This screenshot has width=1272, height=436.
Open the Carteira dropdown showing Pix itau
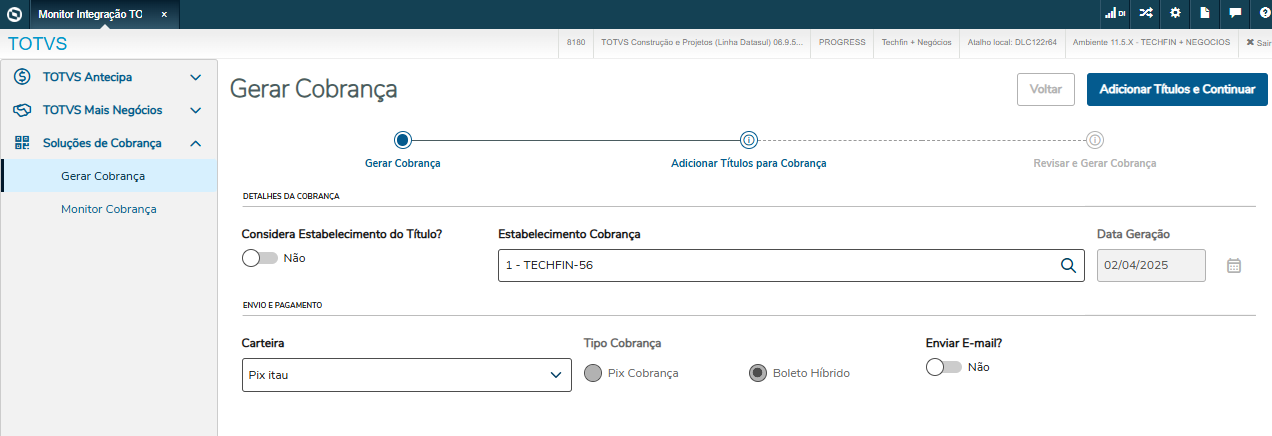pos(407,375)
